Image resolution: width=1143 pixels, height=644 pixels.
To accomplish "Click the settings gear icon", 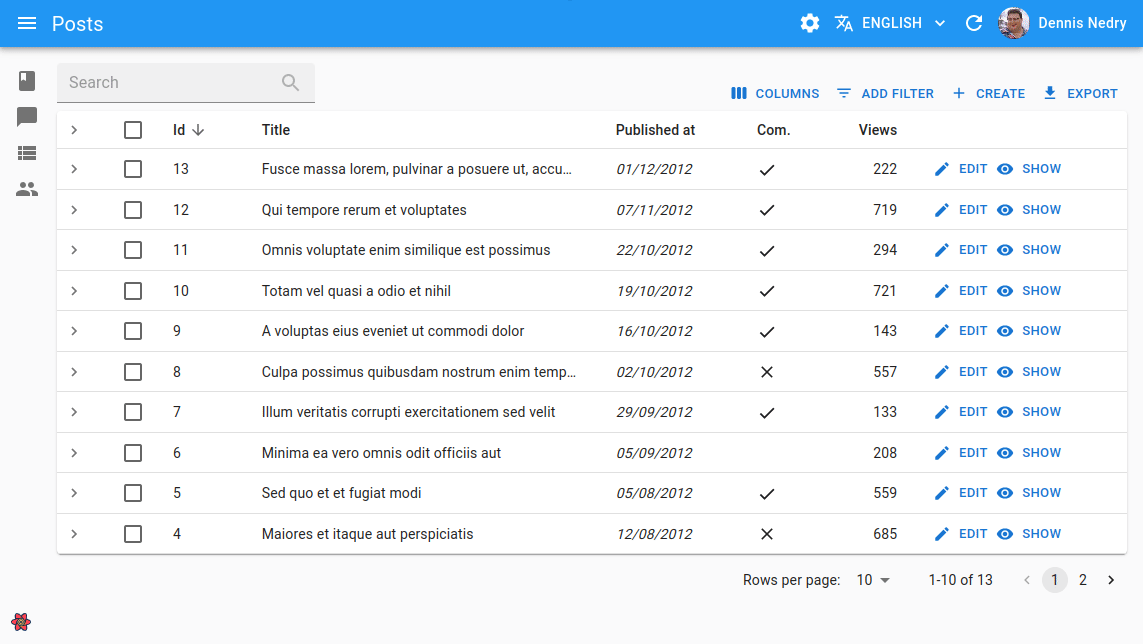I will click(810, 23).
